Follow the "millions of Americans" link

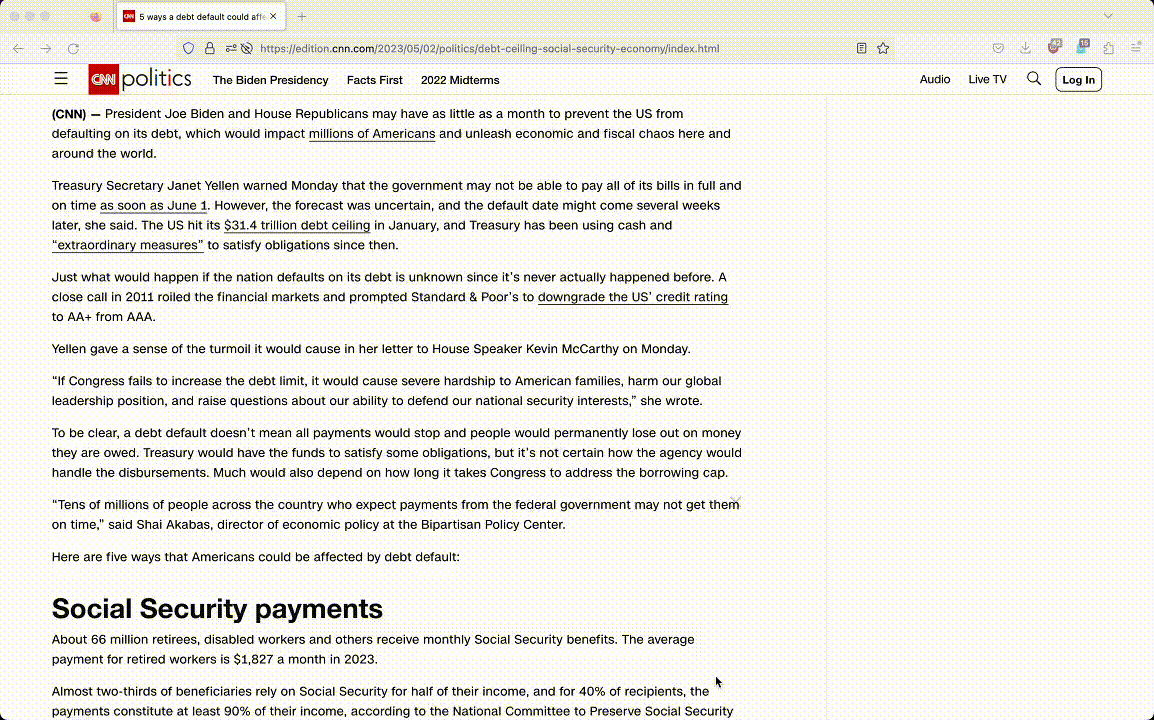tap(371, 134)
